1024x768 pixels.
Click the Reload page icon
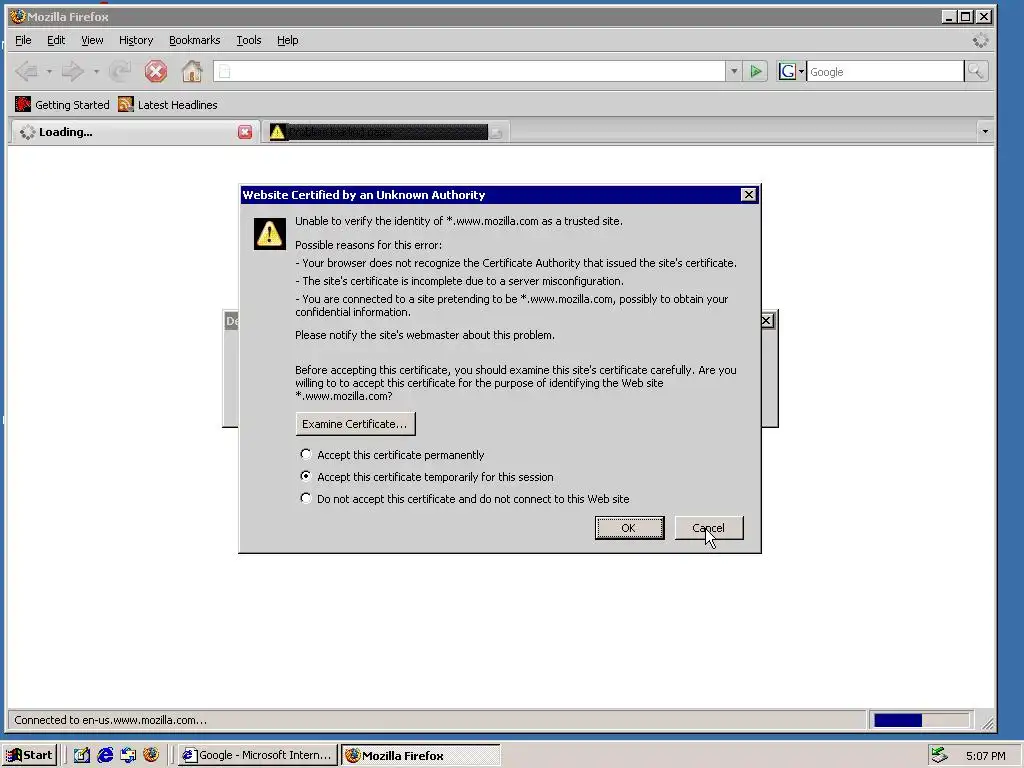pos(120,71)
